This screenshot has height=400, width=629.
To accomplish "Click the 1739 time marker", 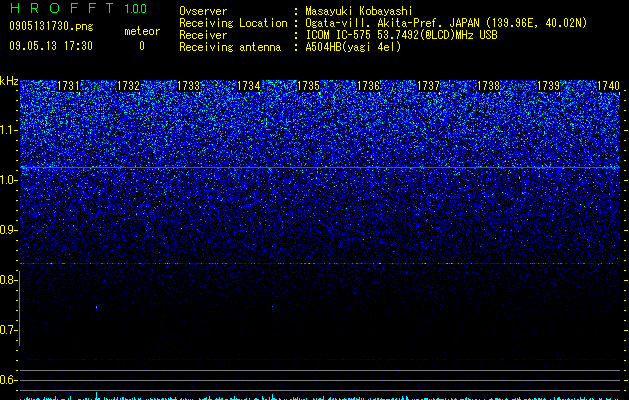I will click(549, 86).
